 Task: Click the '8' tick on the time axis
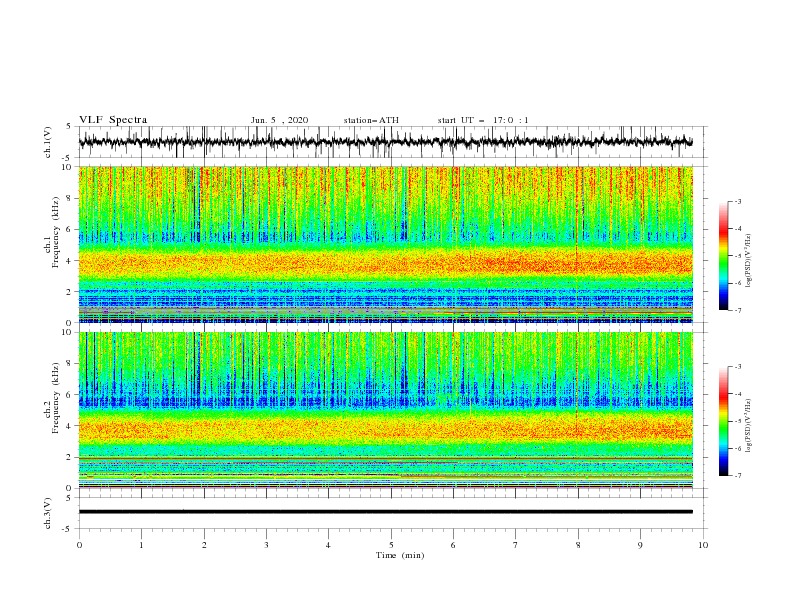[x=578, y=545]
